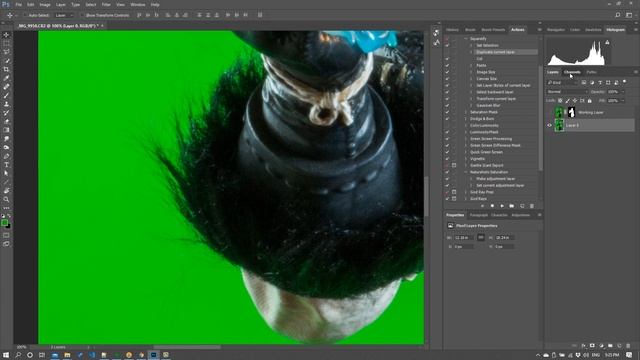640x360 pixels.
Task: Expand the Quick Green Screen action
Action: tap(466, 152)
